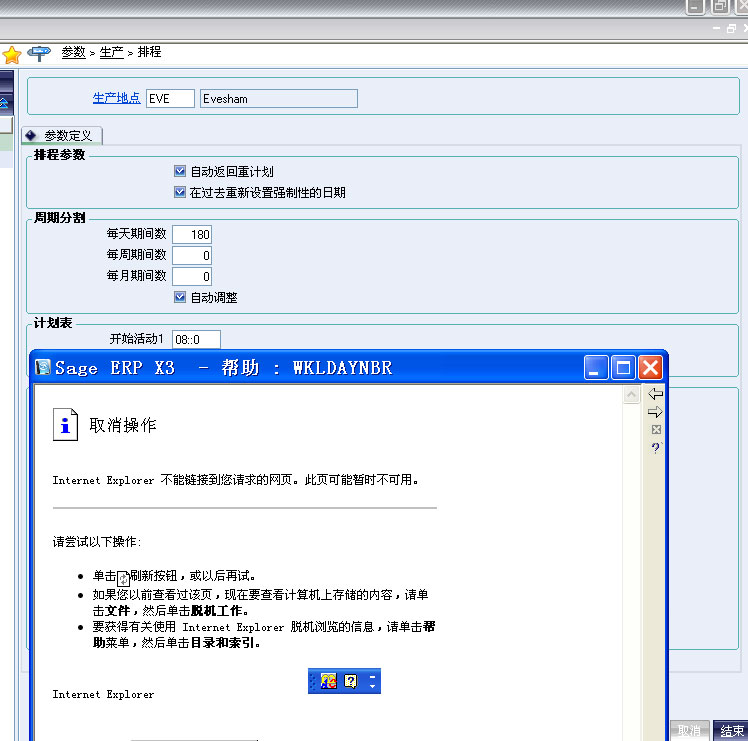Click the 取消 button at bottom
This screenshot has height=741, width=748.
coord(690,731)
